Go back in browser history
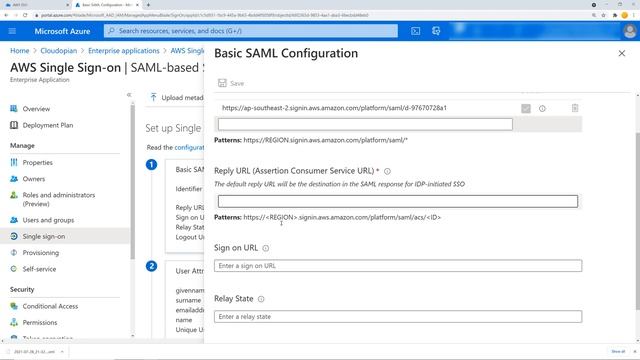Screen dimensions: 640x360 [6, 15]
